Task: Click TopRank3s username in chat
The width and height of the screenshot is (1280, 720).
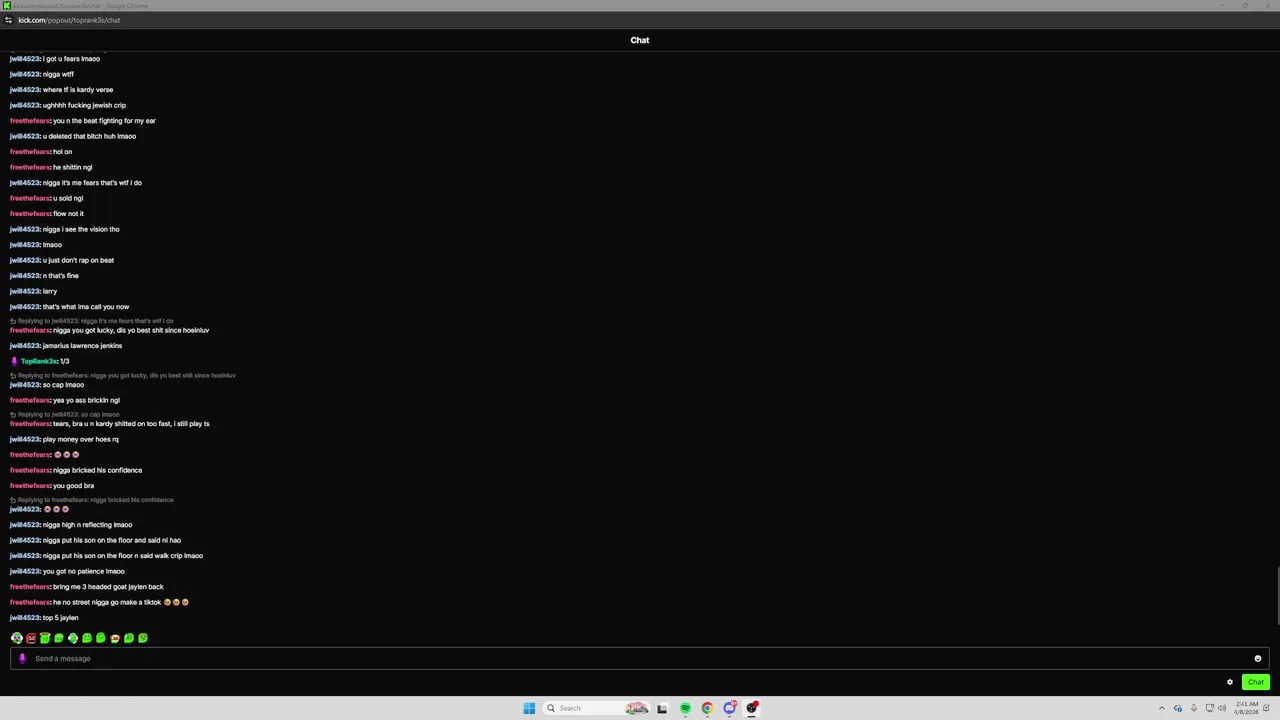Action: tap(39, 361)
